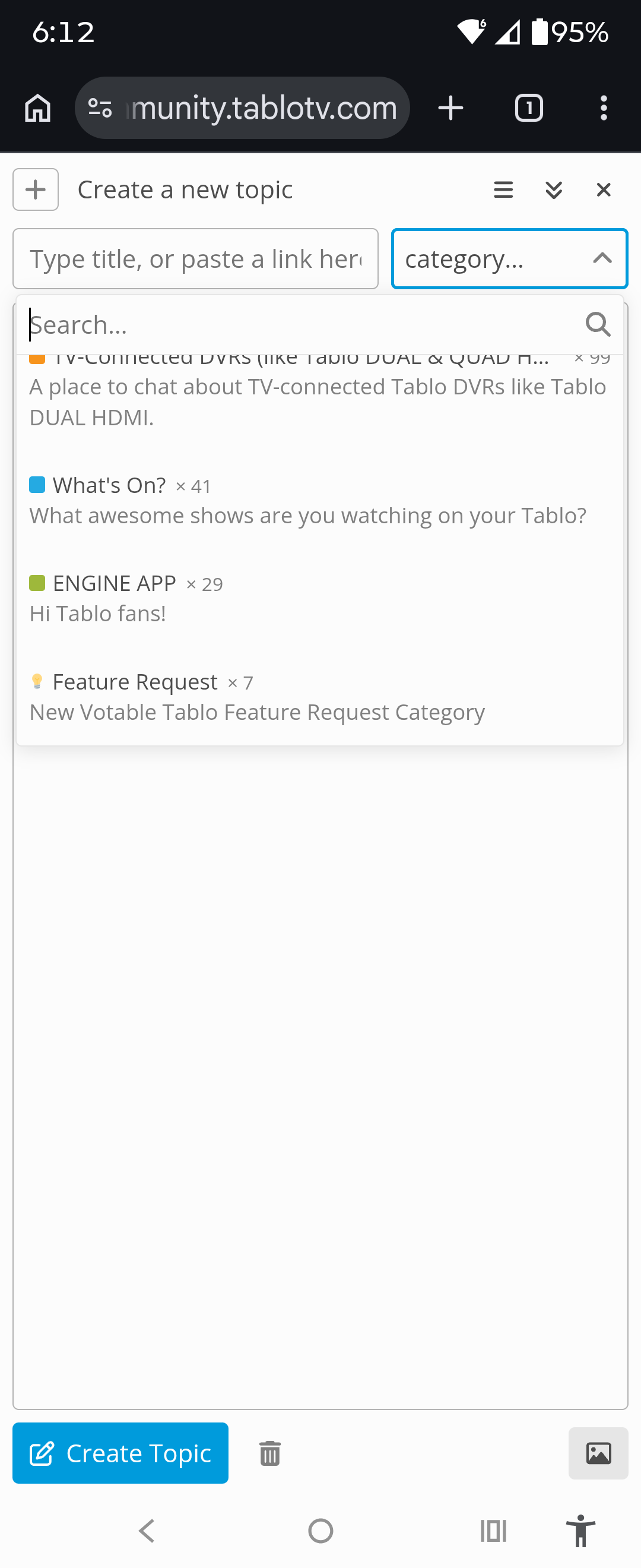Discard draft with trash icon
The width and height of the screenshot is (641, 1568).
coord(270,1453)
